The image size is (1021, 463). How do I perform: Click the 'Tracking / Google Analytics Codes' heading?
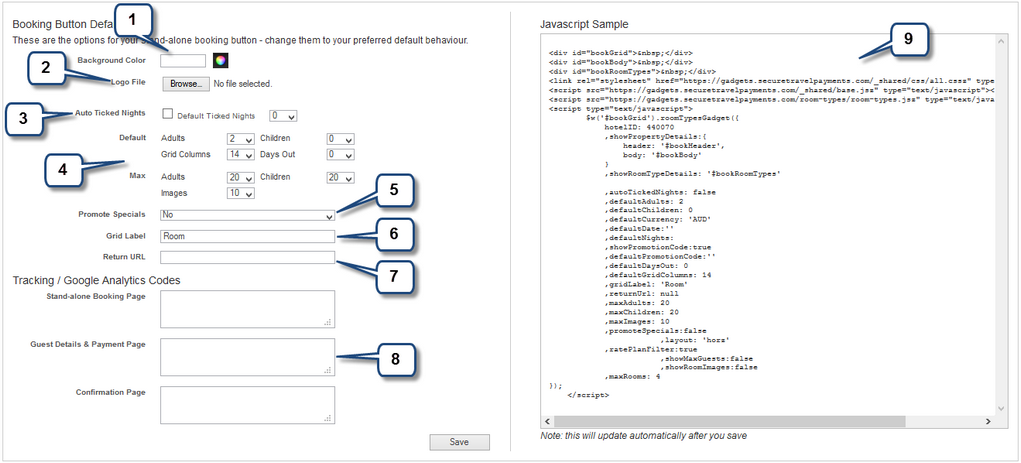coord(96,281)
